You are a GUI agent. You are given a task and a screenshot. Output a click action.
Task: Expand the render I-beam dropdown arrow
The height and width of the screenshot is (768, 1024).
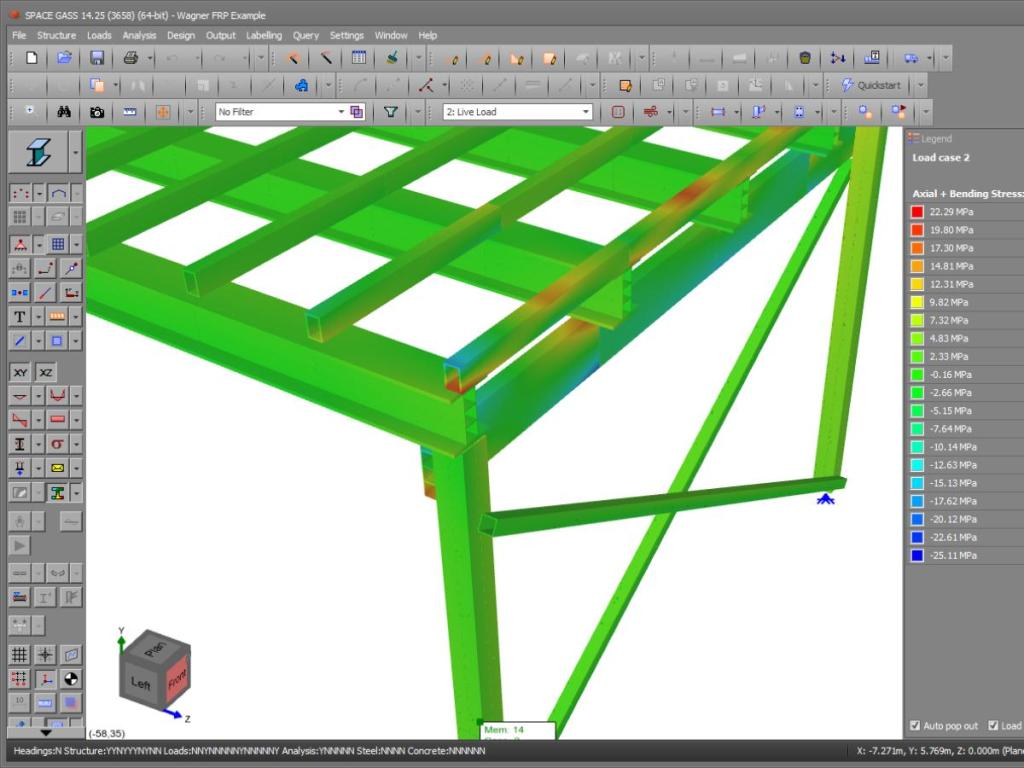(76, 152)
